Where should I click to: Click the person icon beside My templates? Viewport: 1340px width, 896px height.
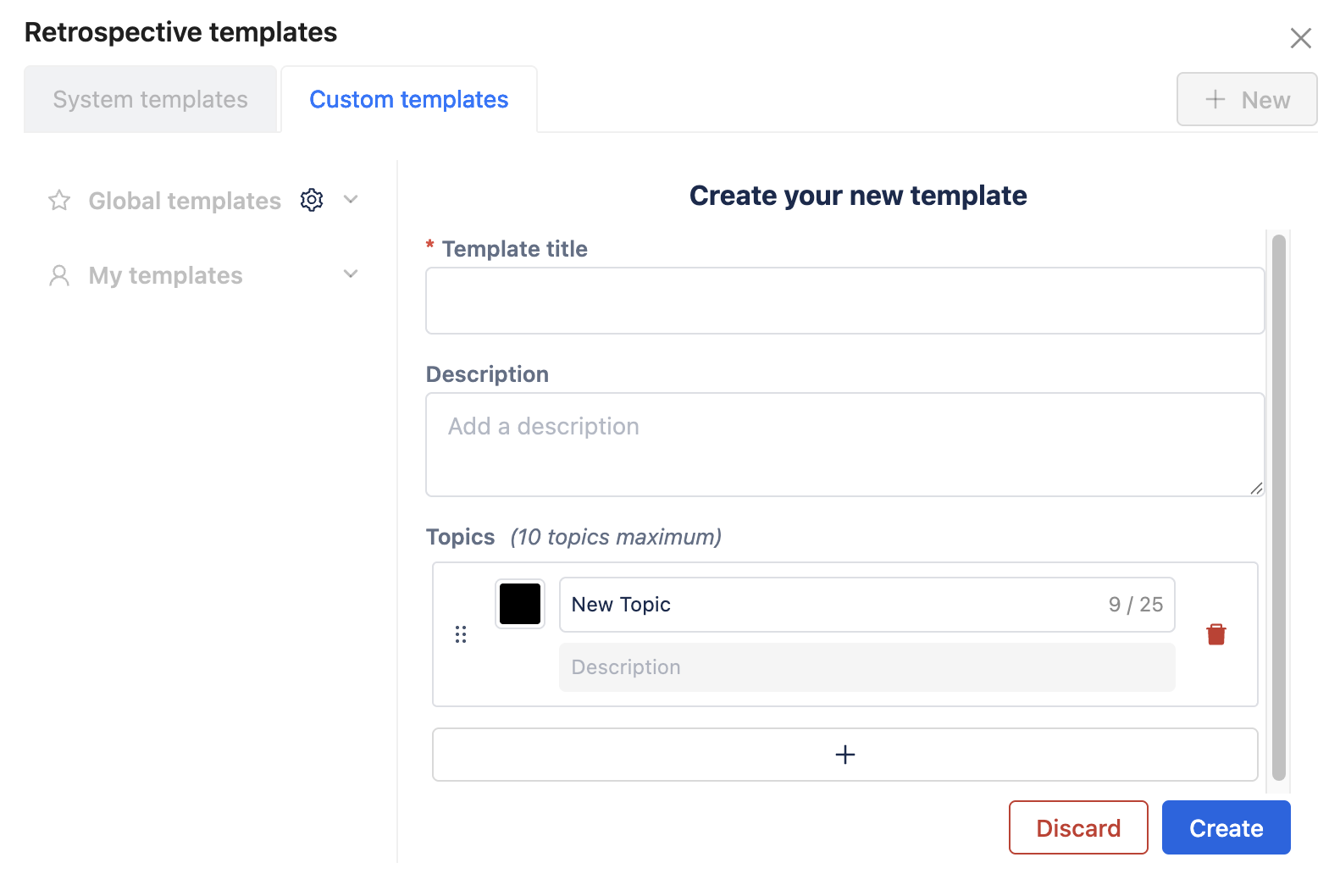tap(59, 275)
